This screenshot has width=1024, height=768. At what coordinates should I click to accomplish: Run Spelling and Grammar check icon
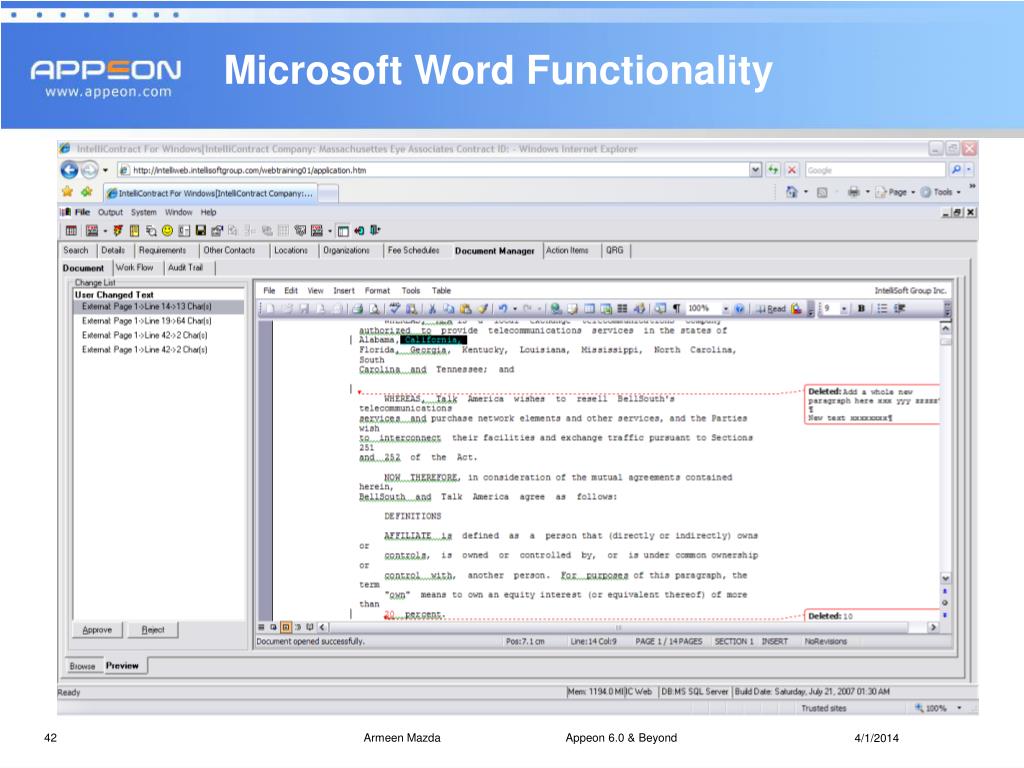pos(394,309)
